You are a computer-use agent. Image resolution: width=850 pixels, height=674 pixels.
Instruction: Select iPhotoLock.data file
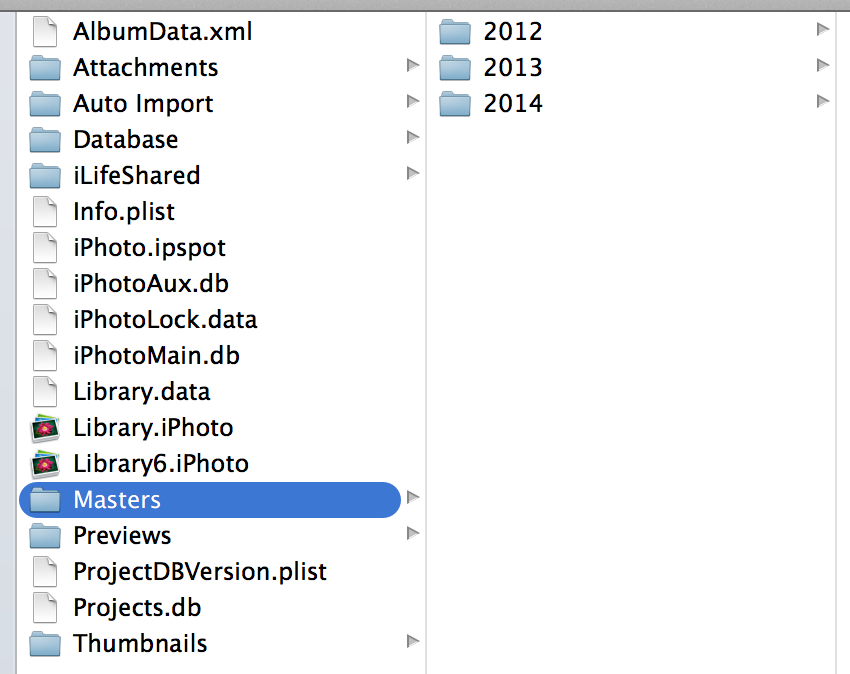165,320
